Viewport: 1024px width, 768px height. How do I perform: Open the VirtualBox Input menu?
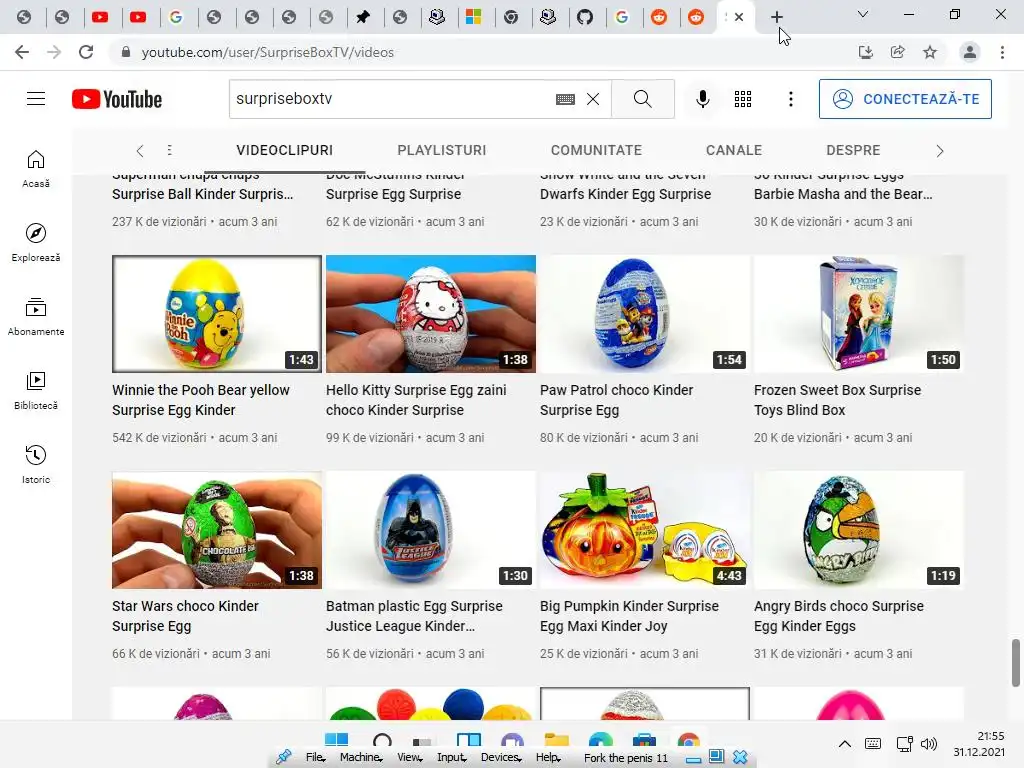click(452, 758)
